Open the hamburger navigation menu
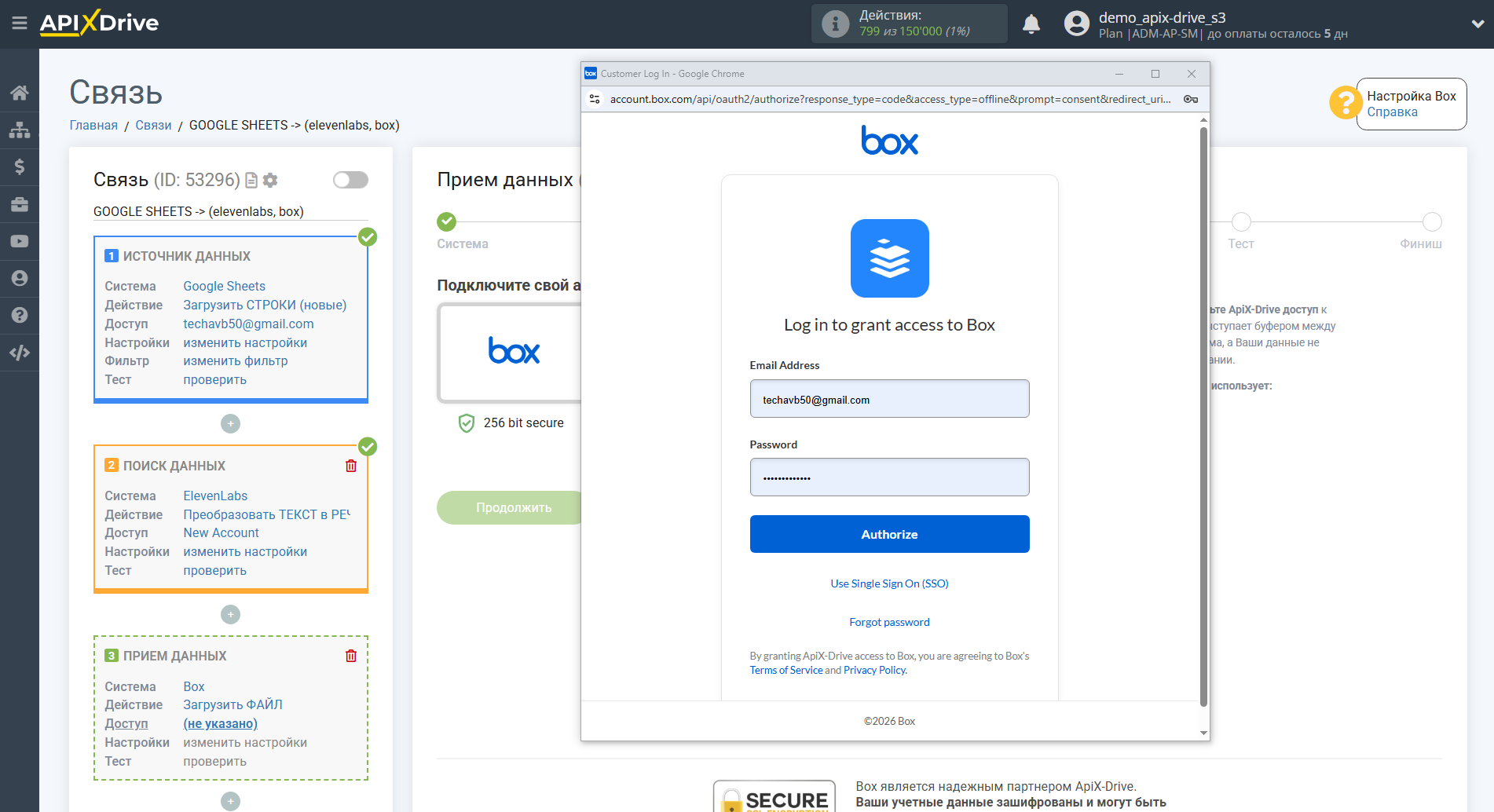 click(x=20, y=23)
